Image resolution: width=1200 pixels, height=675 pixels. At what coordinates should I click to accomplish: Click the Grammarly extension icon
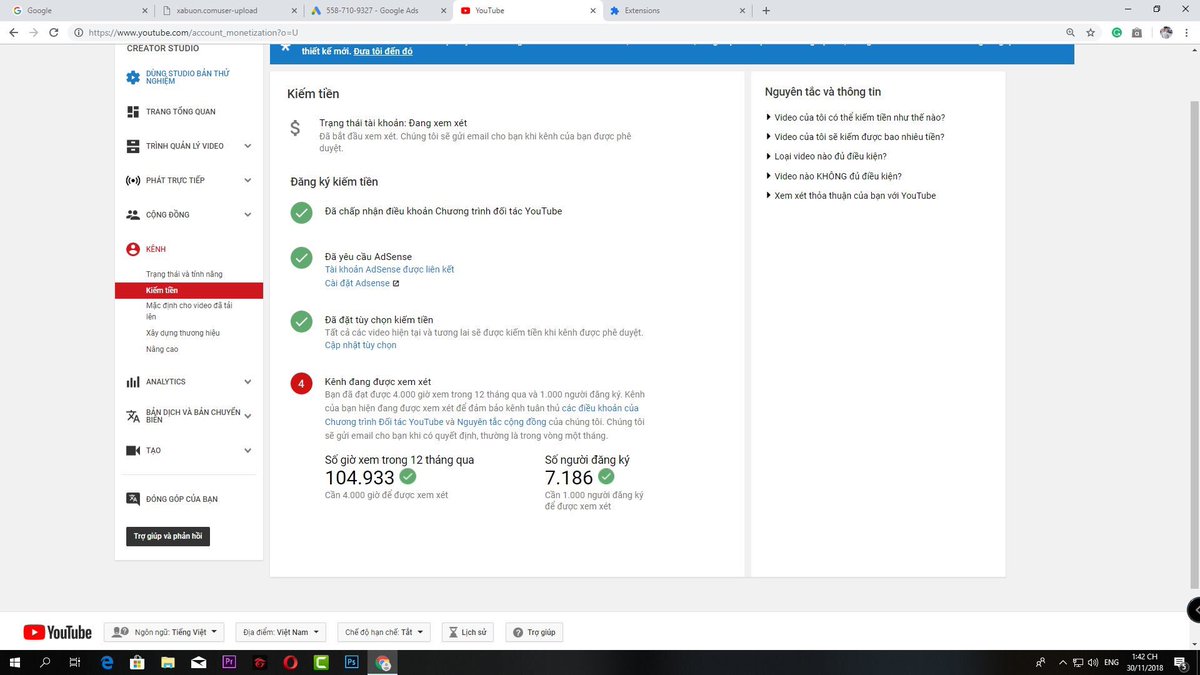(x=1117, y=32)
